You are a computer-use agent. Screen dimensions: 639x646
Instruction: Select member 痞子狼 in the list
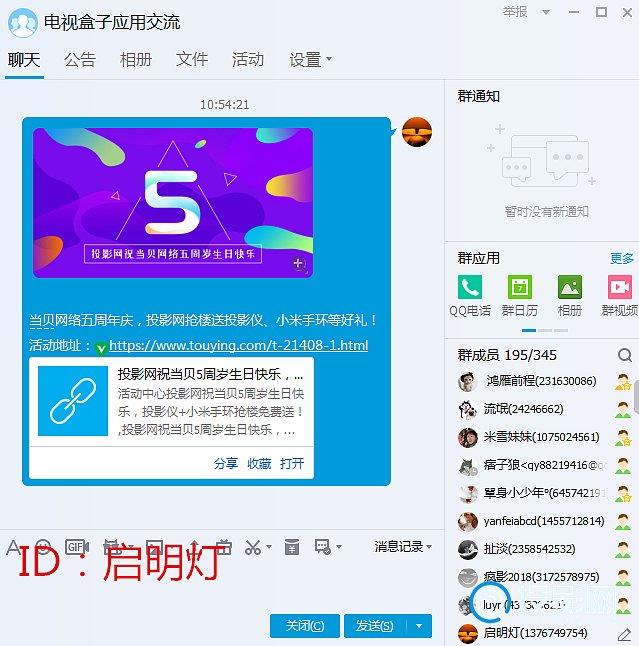pos(544,466)
